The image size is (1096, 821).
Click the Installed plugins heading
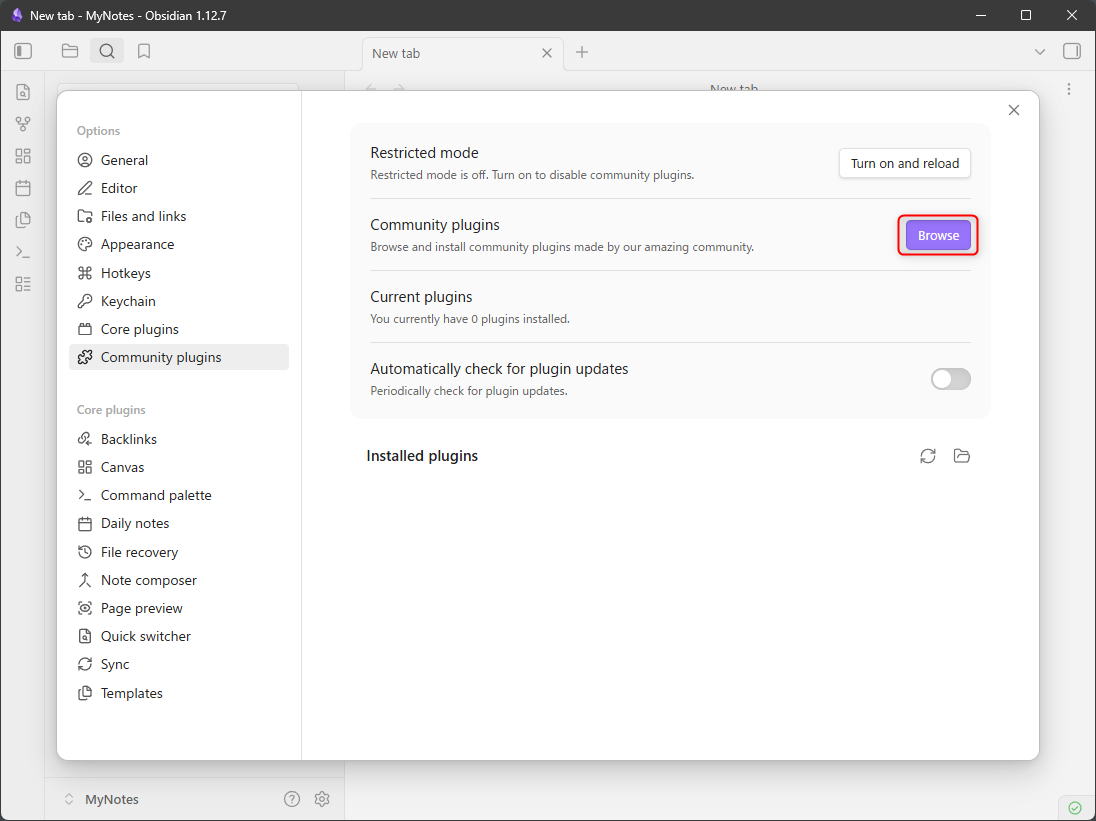pyautogui.click(x=422, y=456)
